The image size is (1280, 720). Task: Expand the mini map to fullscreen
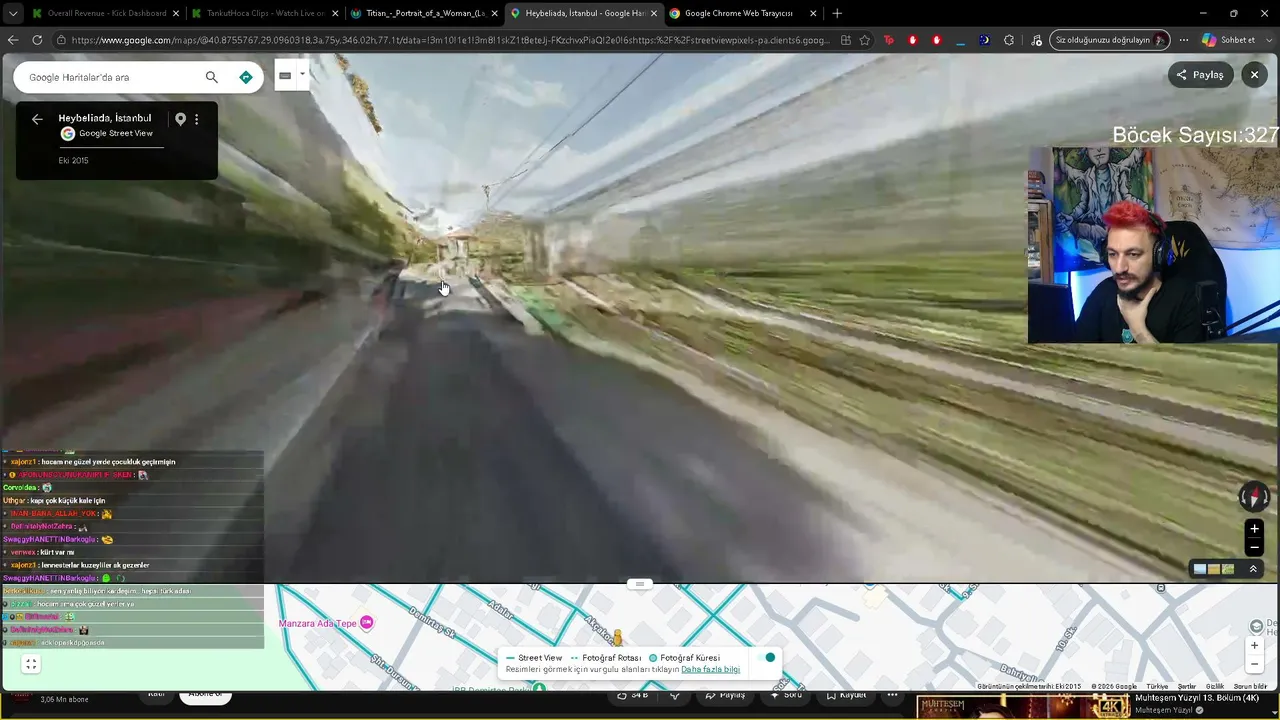point(31,664)
